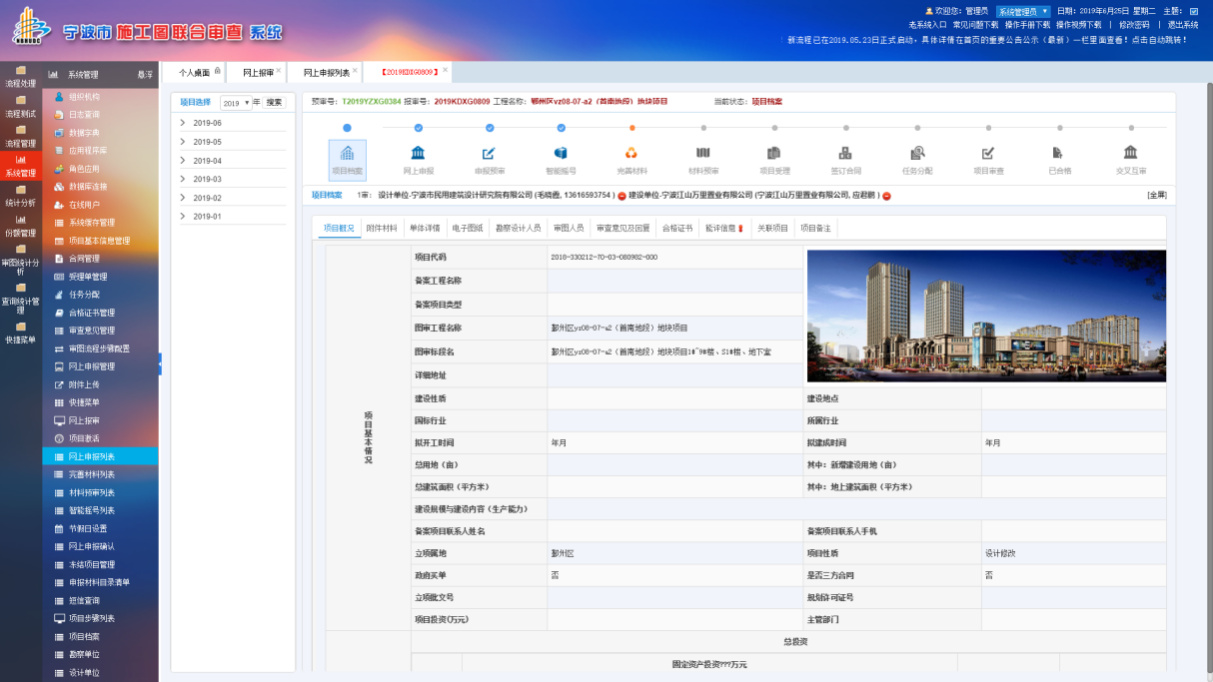
Task: Open 系统管理 in the left icon bar
Action: pyautogui.click(x=20, y=165)
